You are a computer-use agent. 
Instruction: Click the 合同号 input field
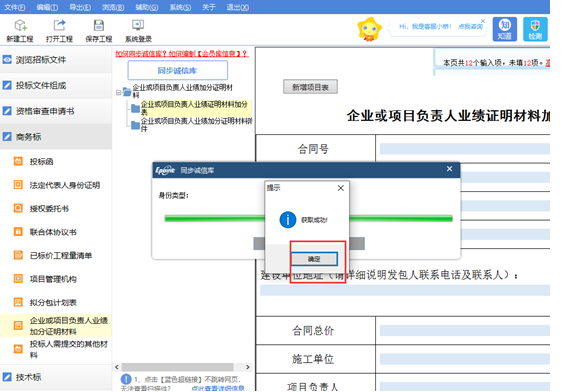coord(465,149)
